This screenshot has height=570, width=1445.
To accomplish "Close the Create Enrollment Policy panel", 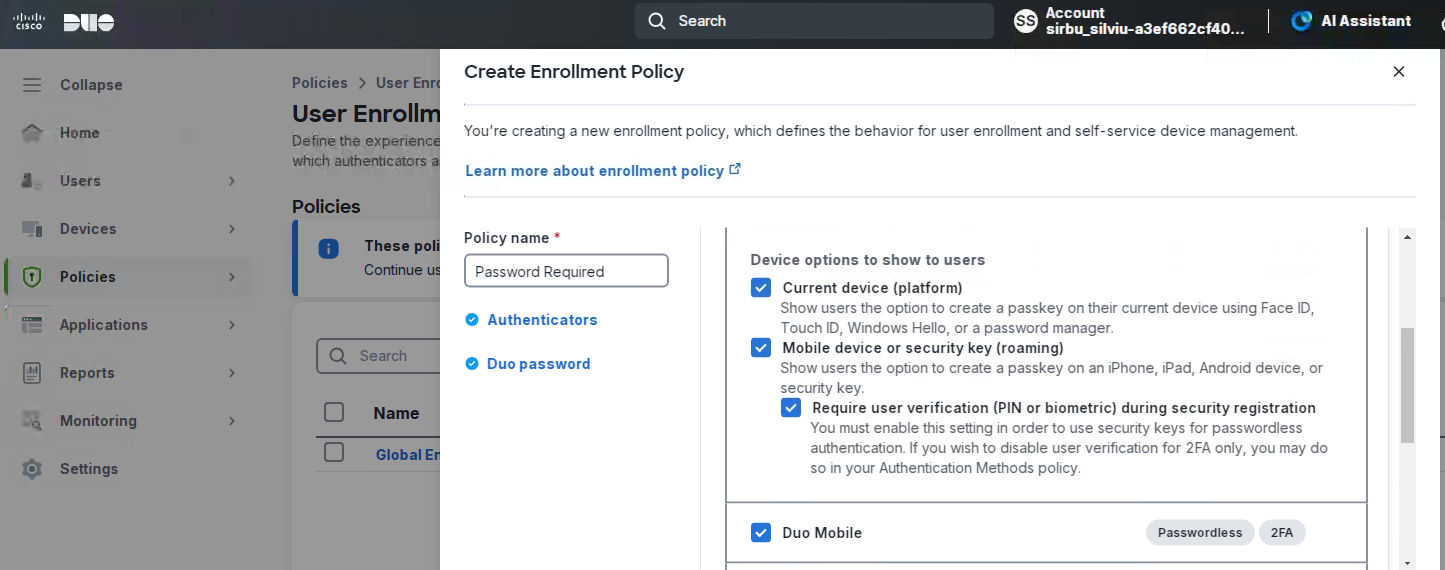I will 1399,72.
